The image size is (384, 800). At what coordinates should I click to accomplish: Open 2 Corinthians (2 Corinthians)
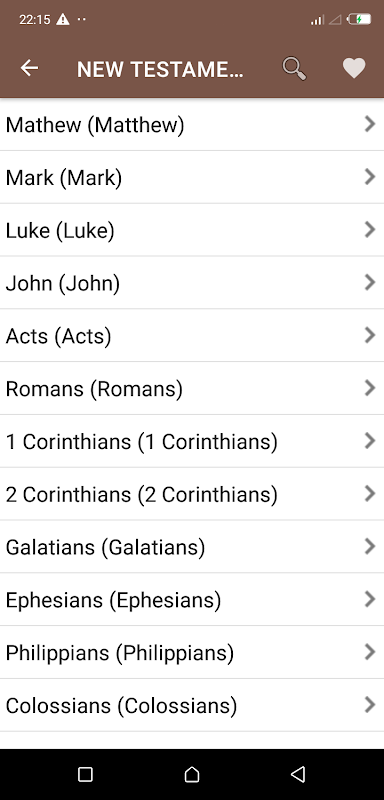[x=192, y=494]
